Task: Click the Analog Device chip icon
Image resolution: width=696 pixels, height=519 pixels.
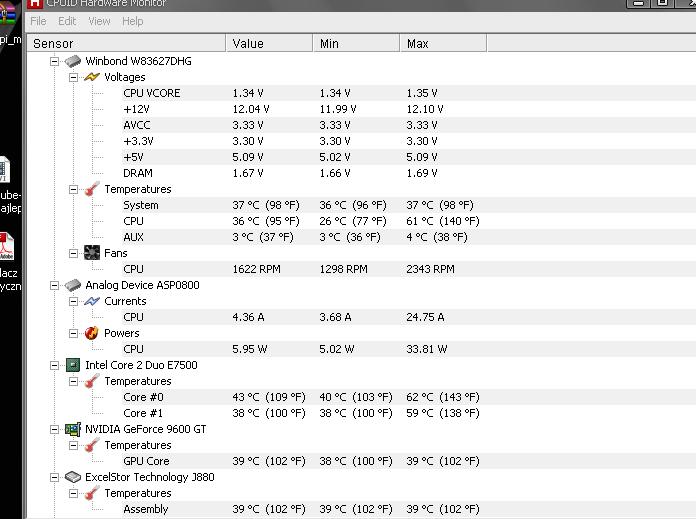Action: tap(73, 285)
